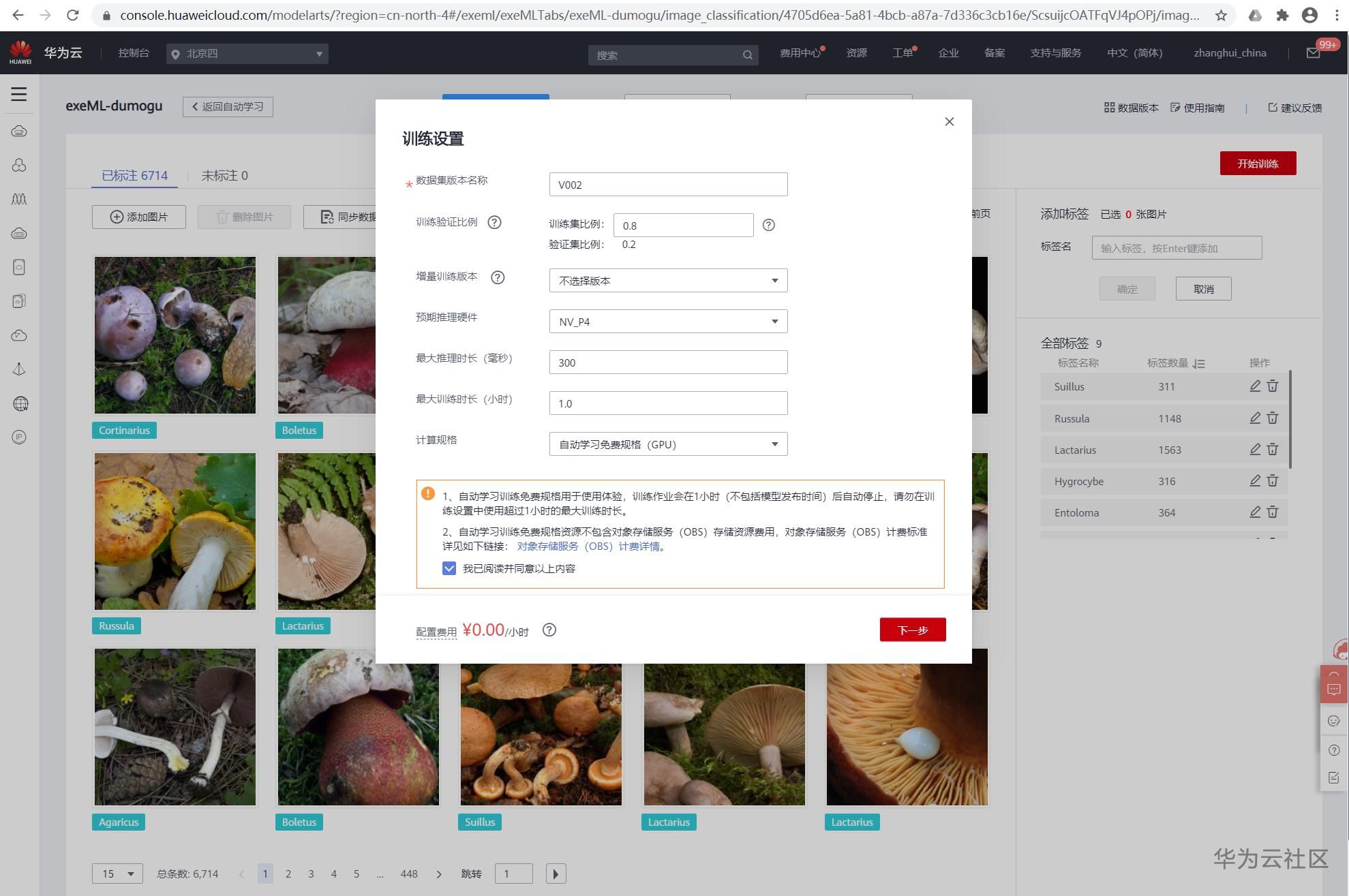
Task: Click the label name input field
Action: tap(1177, 248)
